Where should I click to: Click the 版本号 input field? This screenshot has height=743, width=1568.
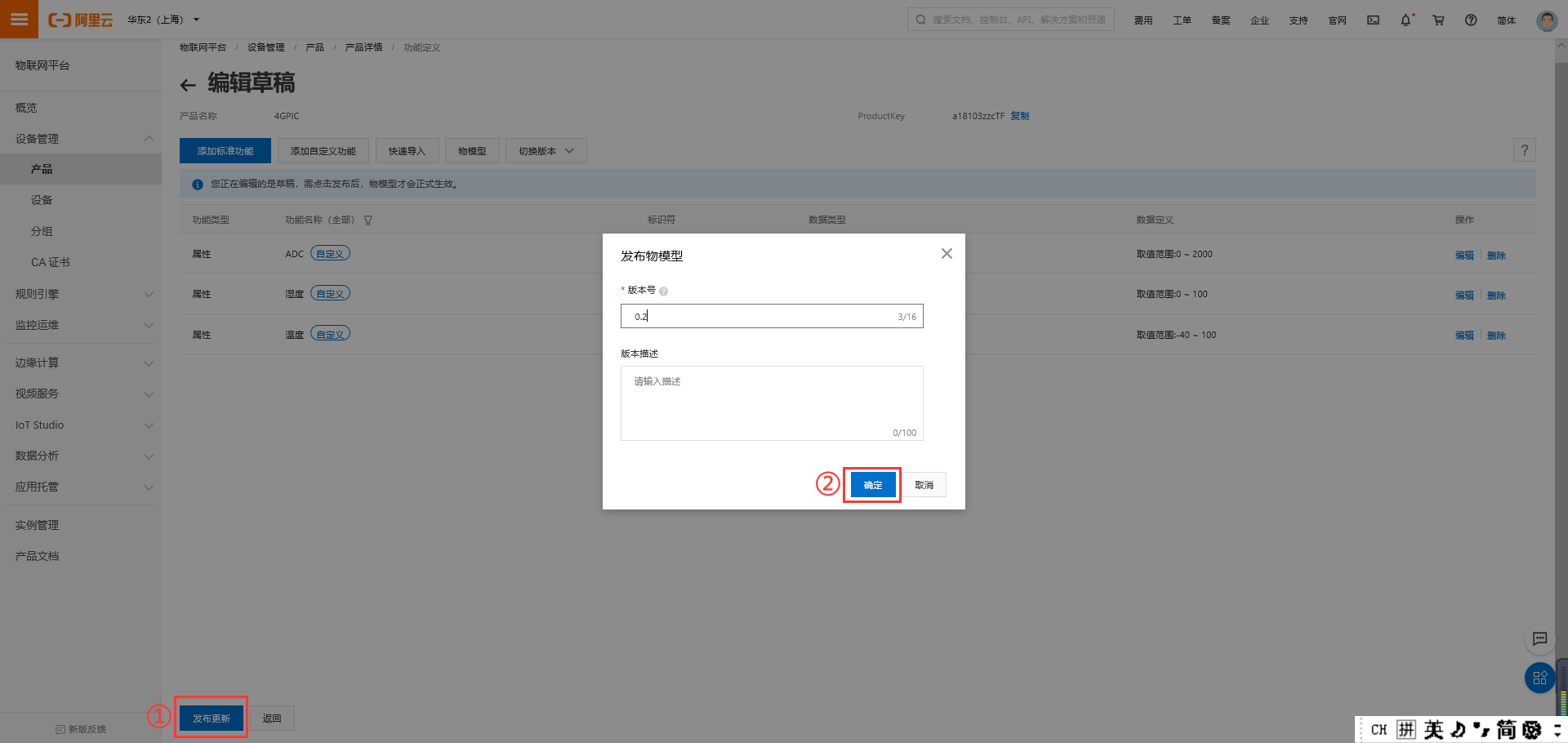[x=772, y=316]
